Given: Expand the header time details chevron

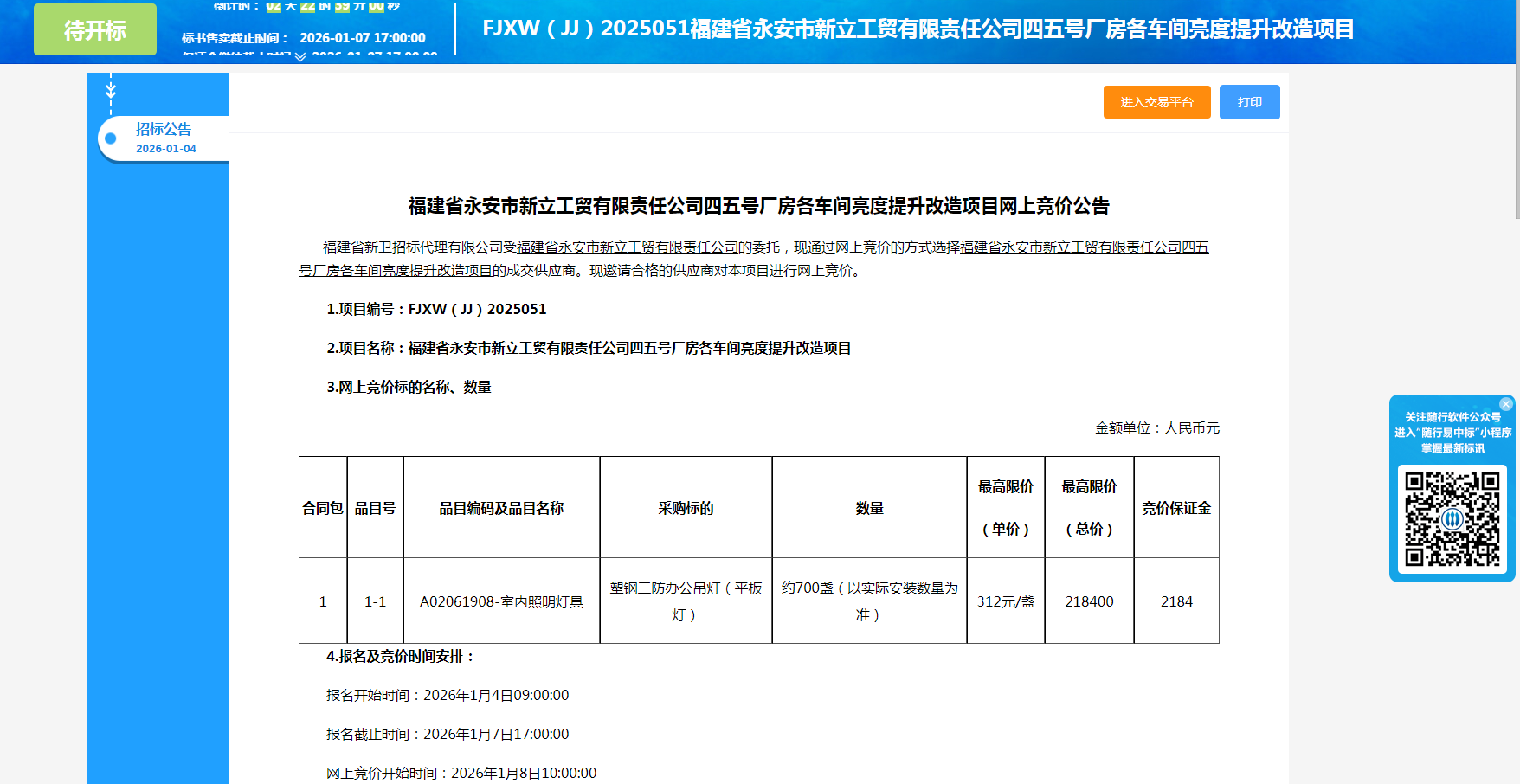Looking at the screenshot, I should [x=300, y=56].
